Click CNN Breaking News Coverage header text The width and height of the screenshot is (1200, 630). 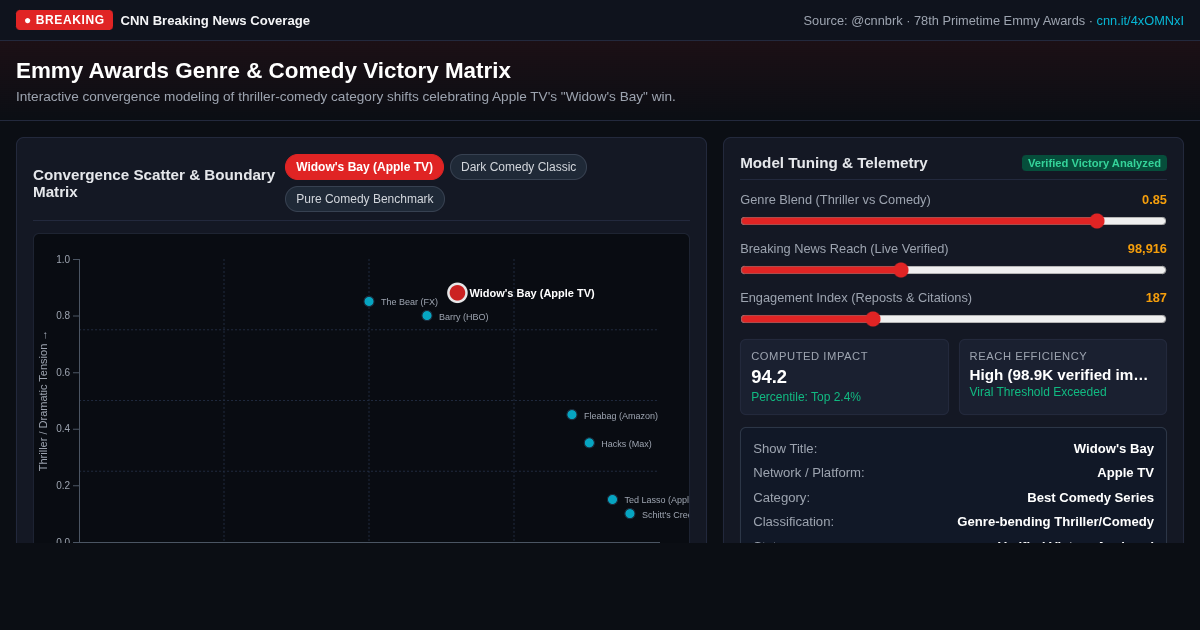pyautogui.click(x=215, y=20)
